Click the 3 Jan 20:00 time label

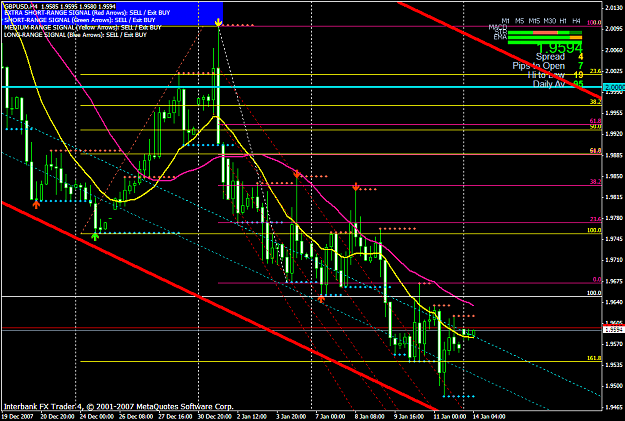(x=291, y=417)
